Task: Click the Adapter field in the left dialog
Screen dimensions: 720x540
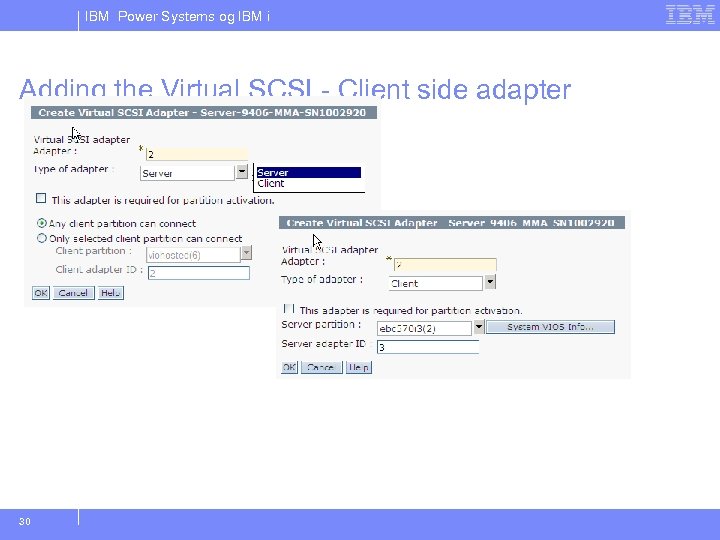Action: coord(197,154)
